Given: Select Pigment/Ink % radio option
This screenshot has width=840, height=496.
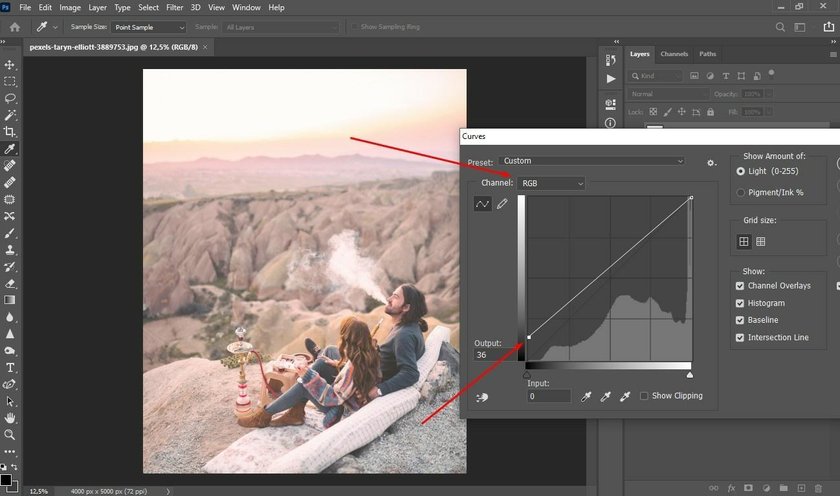Looking at the screenshot, I should point(740,192).
